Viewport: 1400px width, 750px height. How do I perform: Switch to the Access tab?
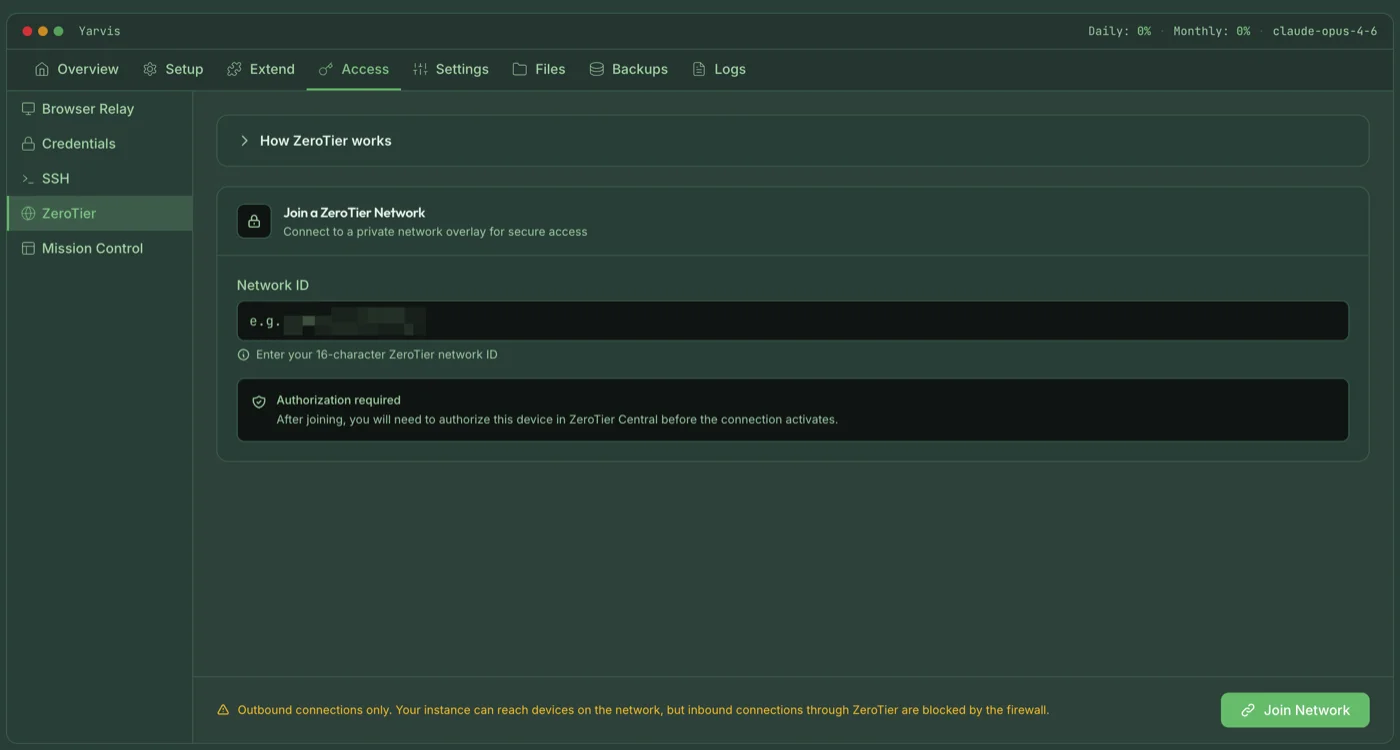click(354, 69)
